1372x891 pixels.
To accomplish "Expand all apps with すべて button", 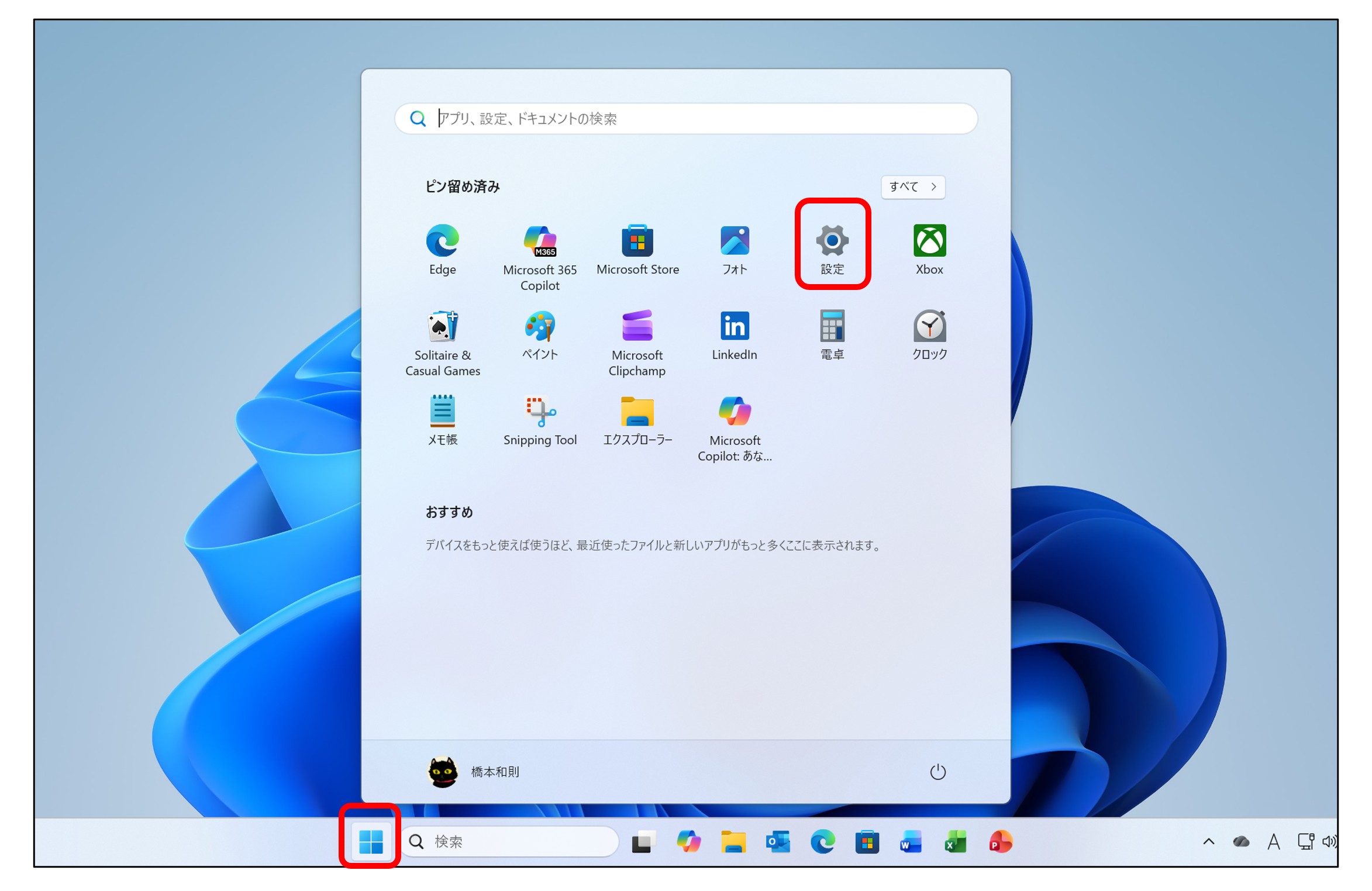I will click(912, 187).
